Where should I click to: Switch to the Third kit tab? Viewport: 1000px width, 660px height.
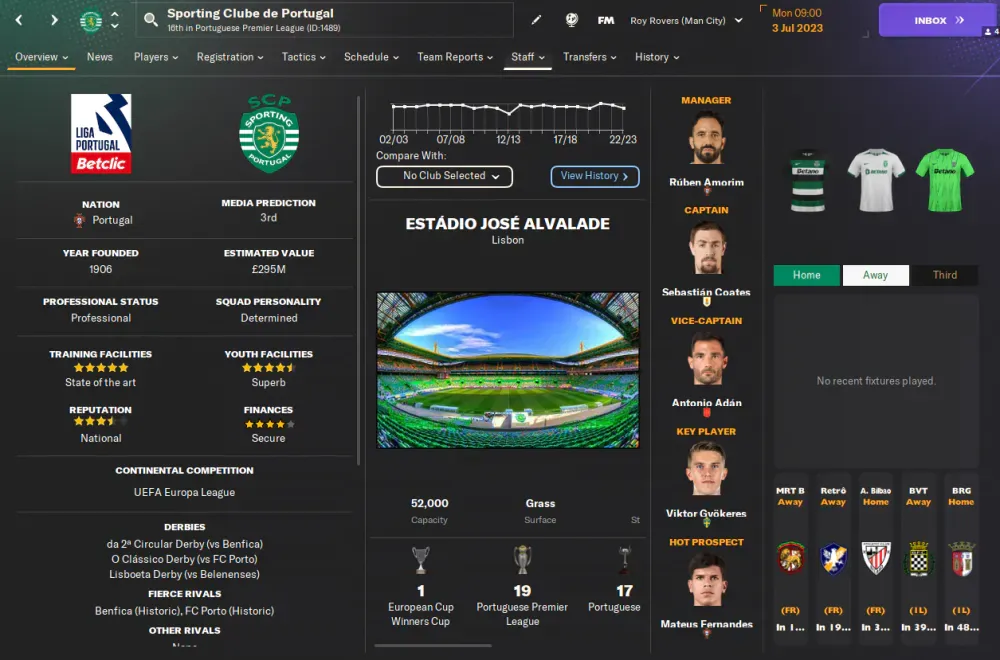point(945,275)
